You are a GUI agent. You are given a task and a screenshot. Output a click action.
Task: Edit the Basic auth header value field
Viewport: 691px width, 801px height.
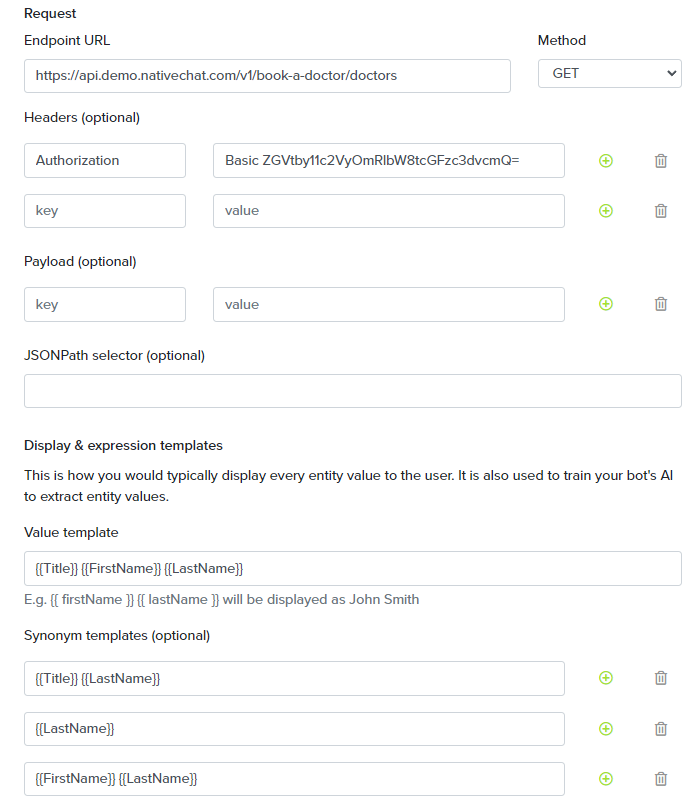[x=389, y=160]
